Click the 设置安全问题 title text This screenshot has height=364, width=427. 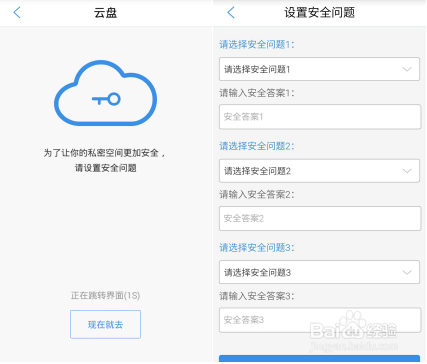point(319,13)
